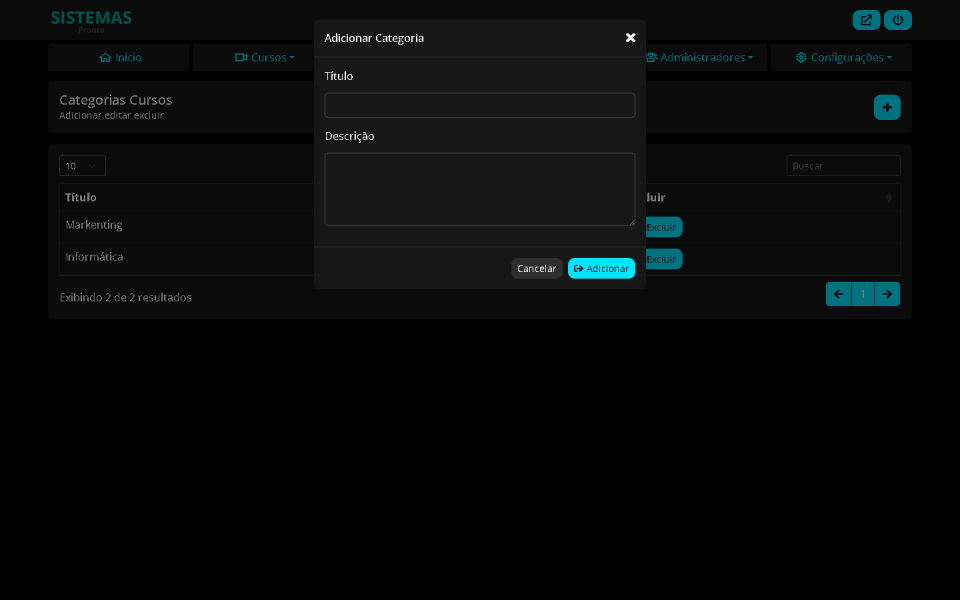Close the Adicionar Categoria dialog with X
This screenshot has width=960, height=600.
630,38
